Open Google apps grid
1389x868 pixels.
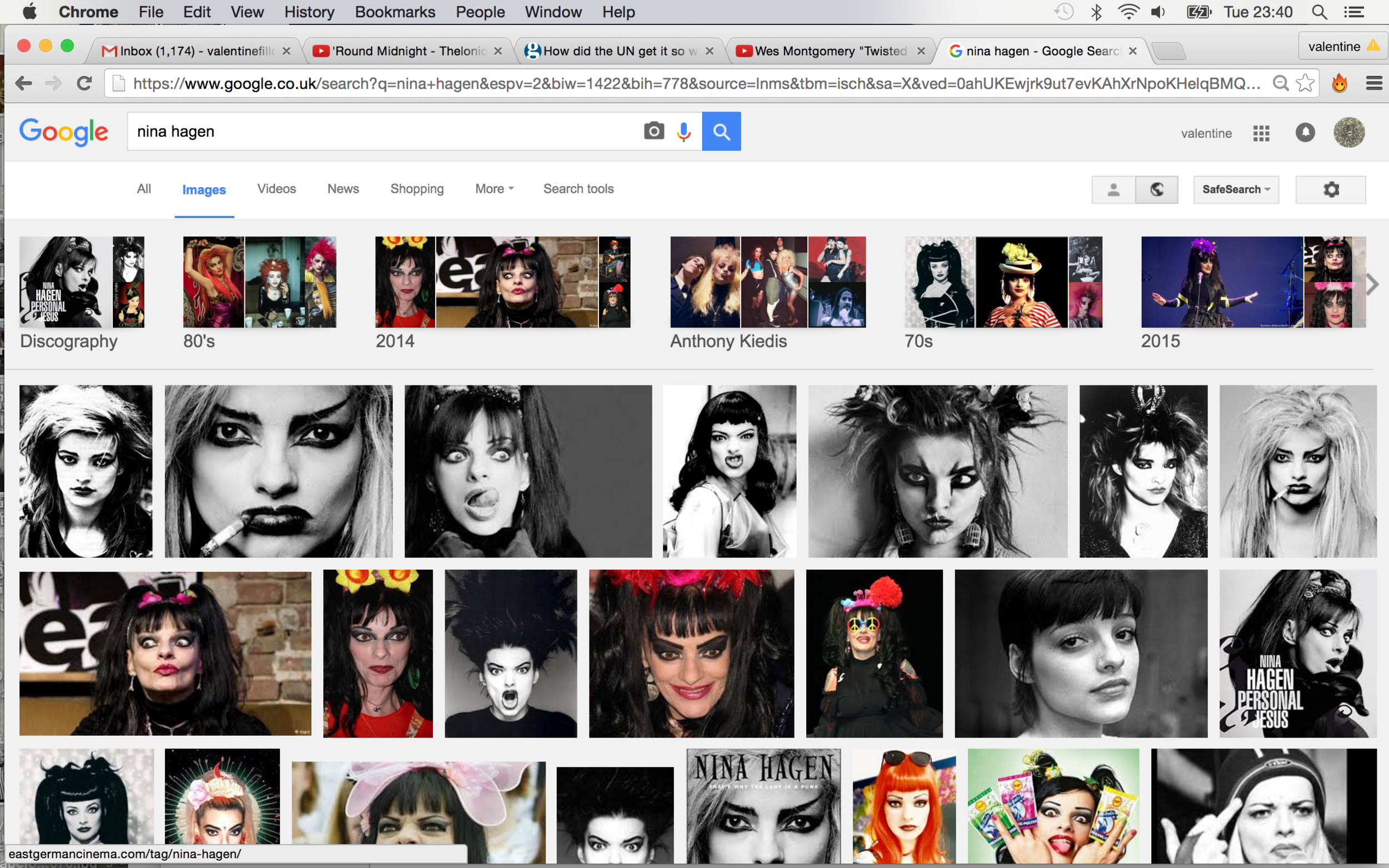(x=1261, y=133)
